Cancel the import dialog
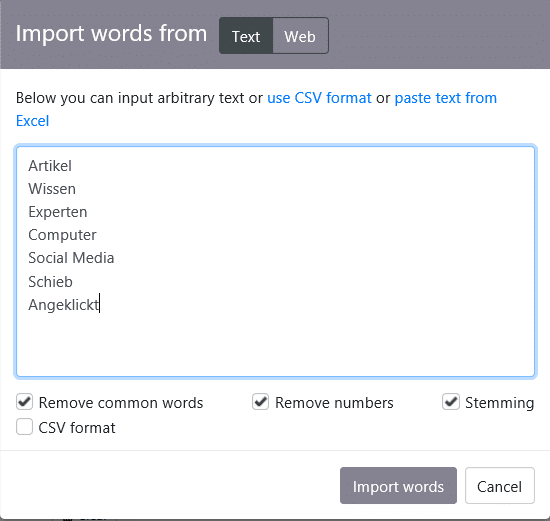The height and width of the screenshot is (521, 550). tap(500, 486)
